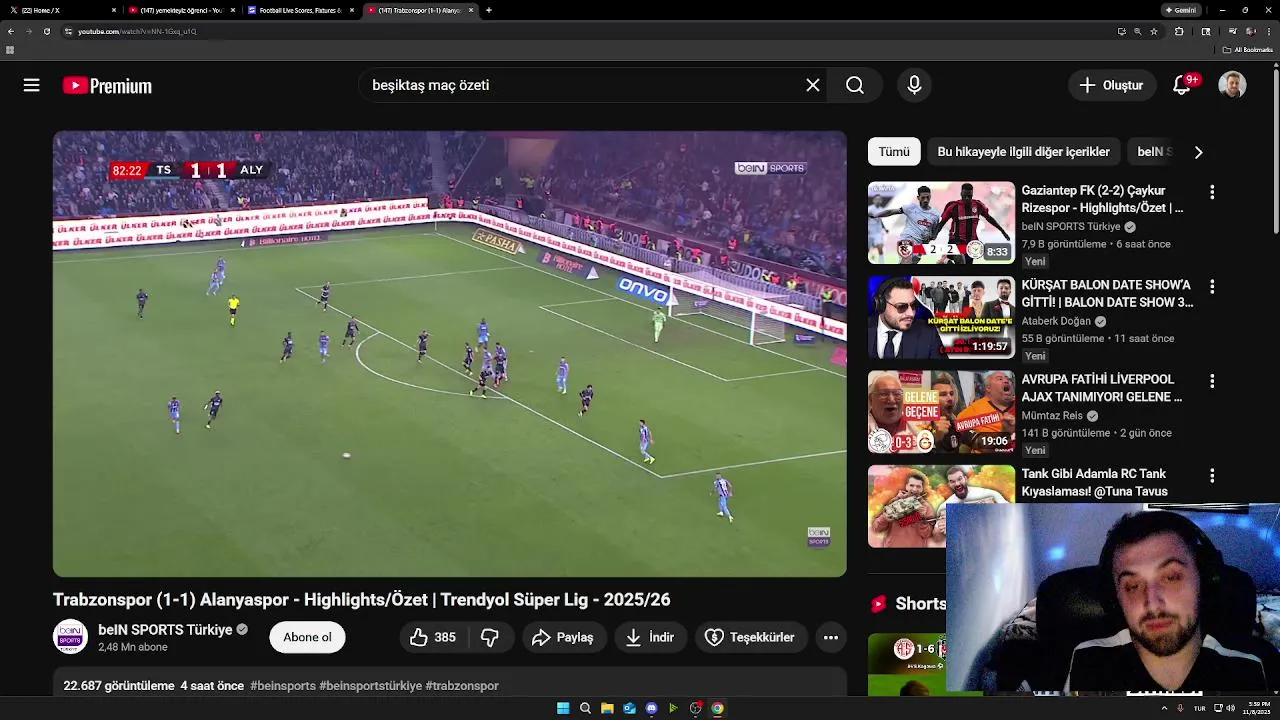Go back with the browser back arrow
Viewport: 1280px width, 720px height.
11,31
